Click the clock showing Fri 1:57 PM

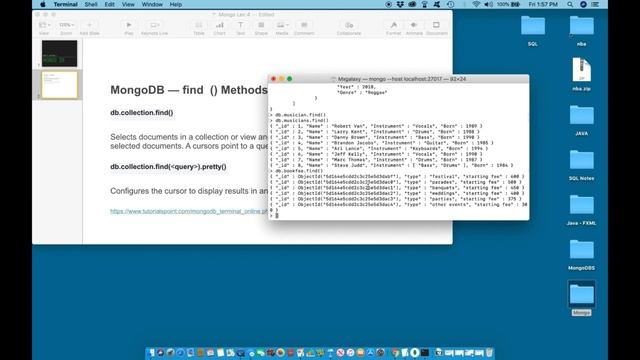(543, 4)
